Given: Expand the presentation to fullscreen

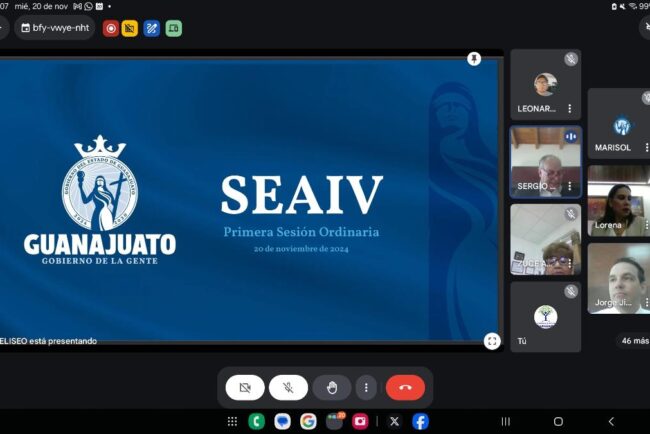Looking at the screenshot, I should click(x=492, y=341).
